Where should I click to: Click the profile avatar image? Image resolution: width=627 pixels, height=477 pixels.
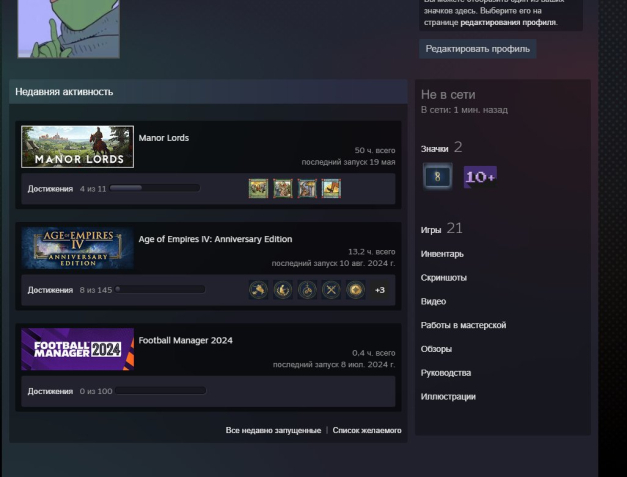tap(68, 28)
